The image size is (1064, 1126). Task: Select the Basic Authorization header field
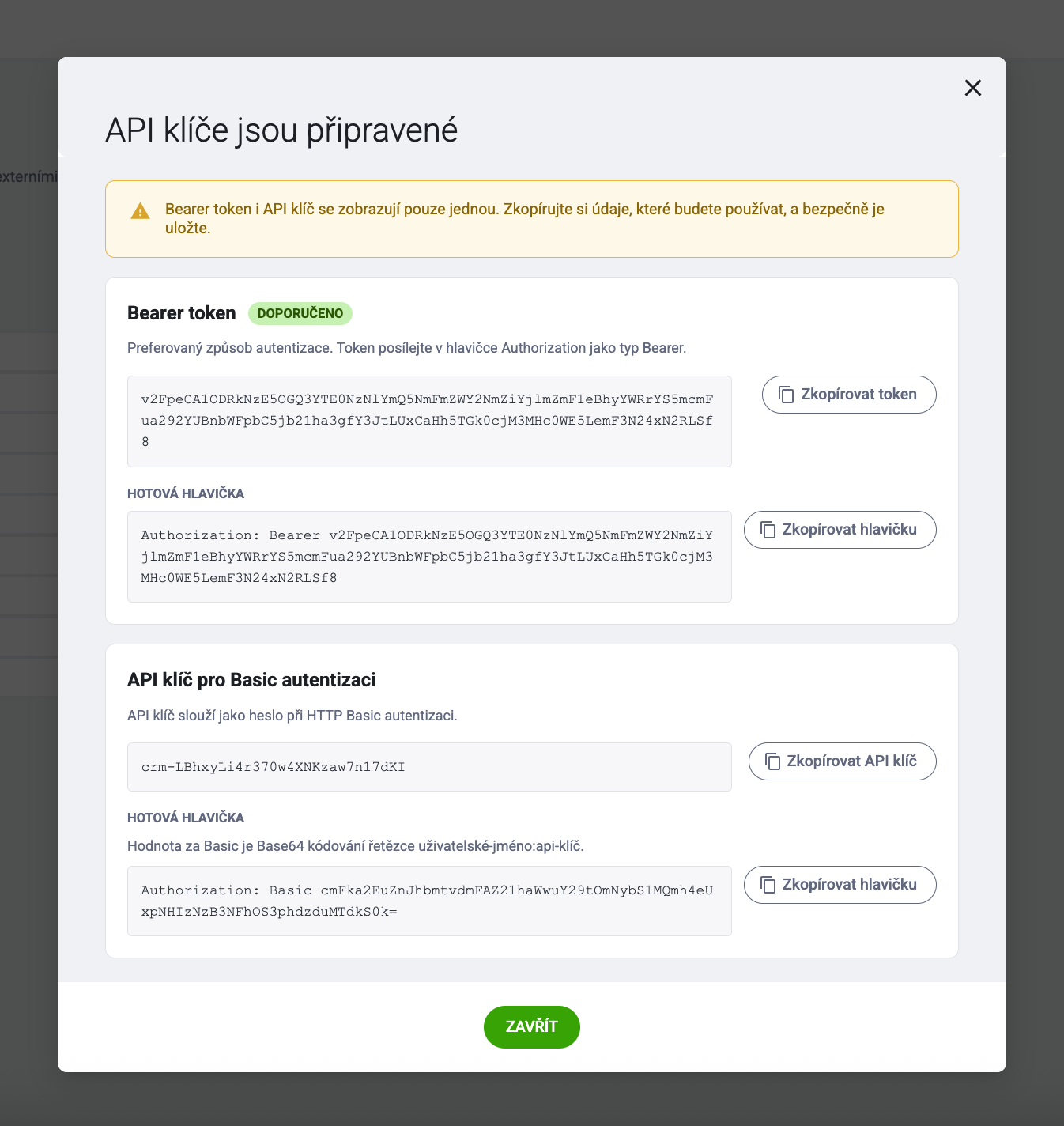(429, 901)
